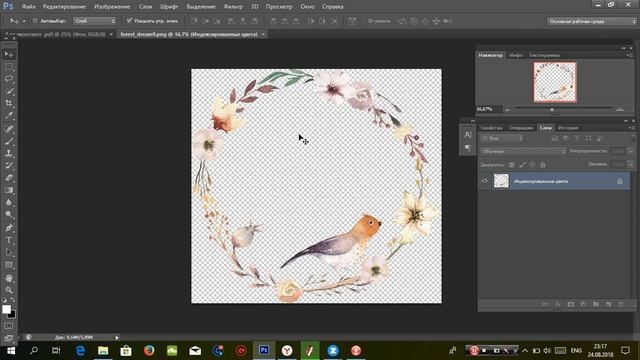Toggle the Auto-Select checkbox
Image resolution: width=640 pixels, height=360 pixels.
coord(35,21)
